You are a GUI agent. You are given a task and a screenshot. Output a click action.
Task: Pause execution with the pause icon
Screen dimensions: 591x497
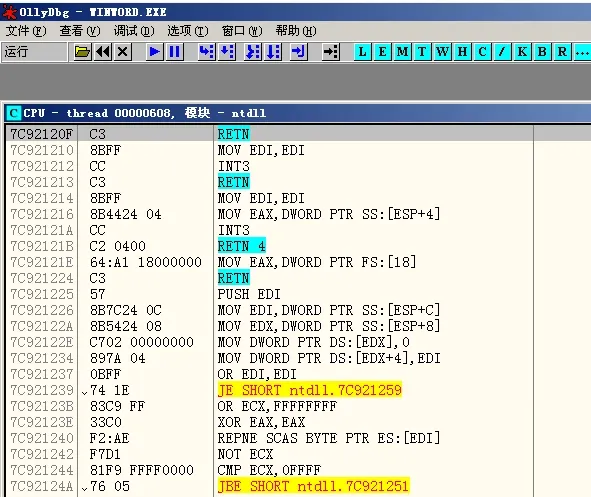(x=174, y=52)
